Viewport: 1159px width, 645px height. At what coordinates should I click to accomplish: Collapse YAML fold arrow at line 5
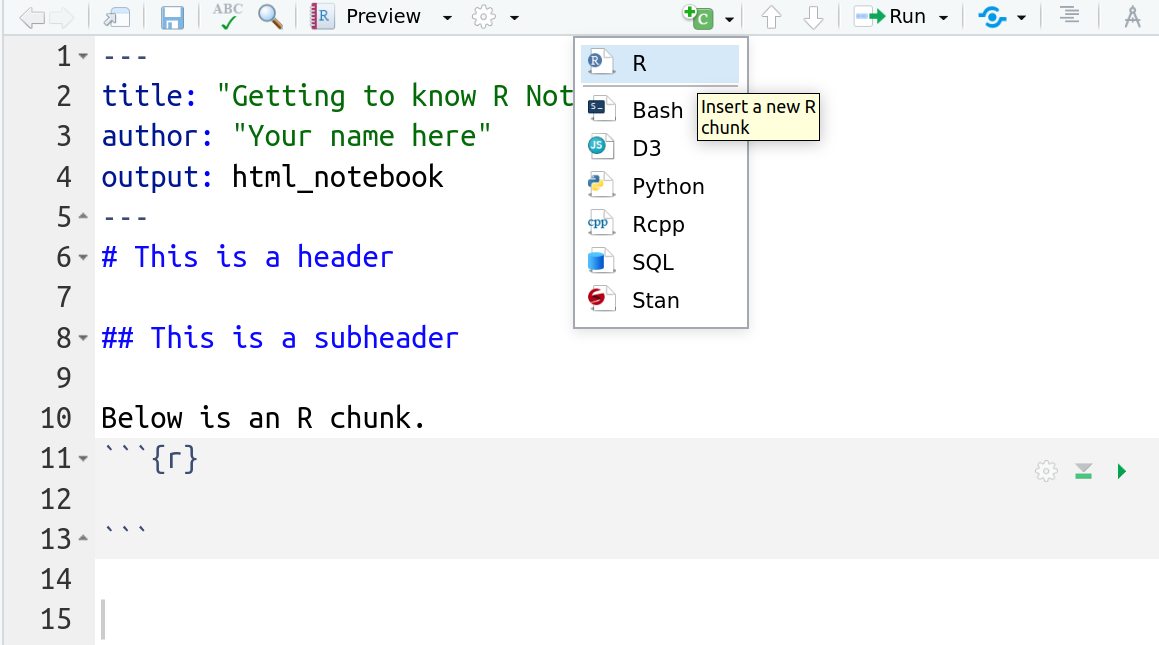point(83,216)
